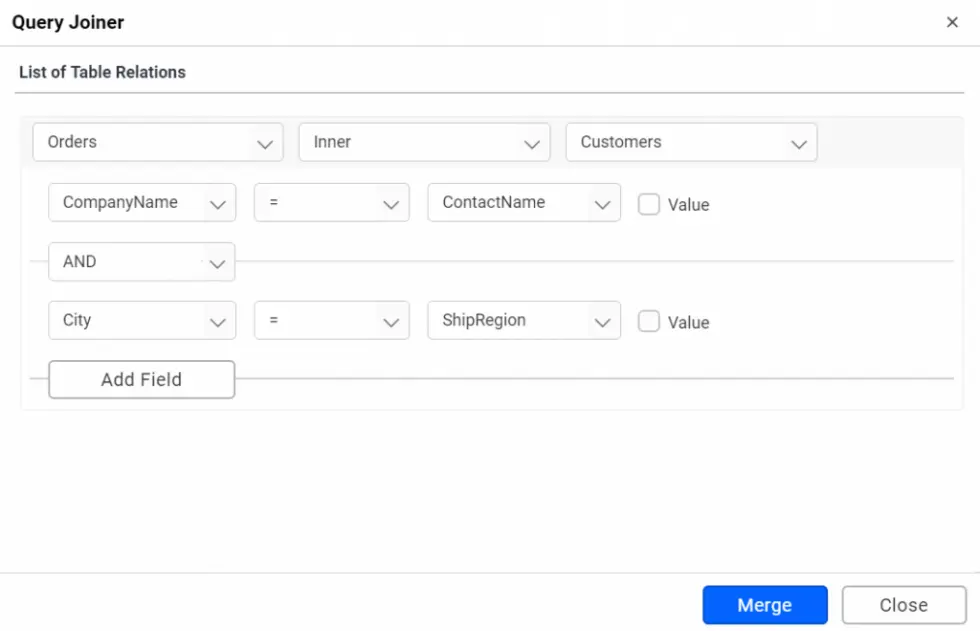Open the Orders left table dropdown
The height and width of the screenshot is (631, 980).
coord(157,142)
